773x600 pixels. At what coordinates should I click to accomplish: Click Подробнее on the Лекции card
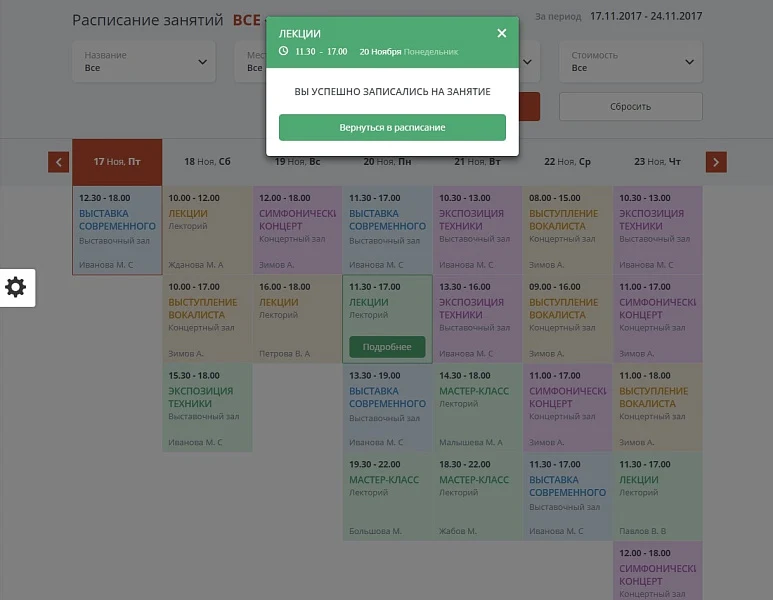[x=387, y=347]
